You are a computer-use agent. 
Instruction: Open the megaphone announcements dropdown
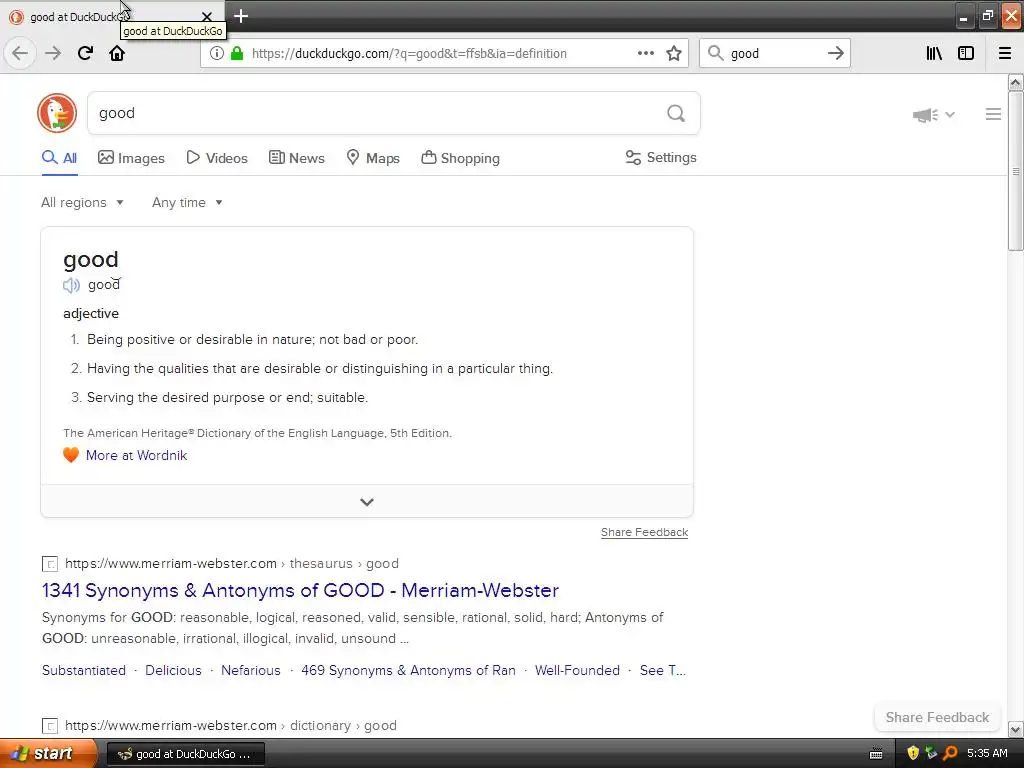click(x=934, y=115)
